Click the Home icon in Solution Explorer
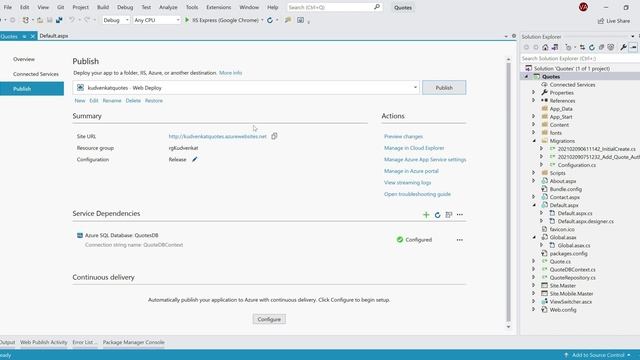The width and height of the screenshot is (640, 360). [x=545, y=47]
